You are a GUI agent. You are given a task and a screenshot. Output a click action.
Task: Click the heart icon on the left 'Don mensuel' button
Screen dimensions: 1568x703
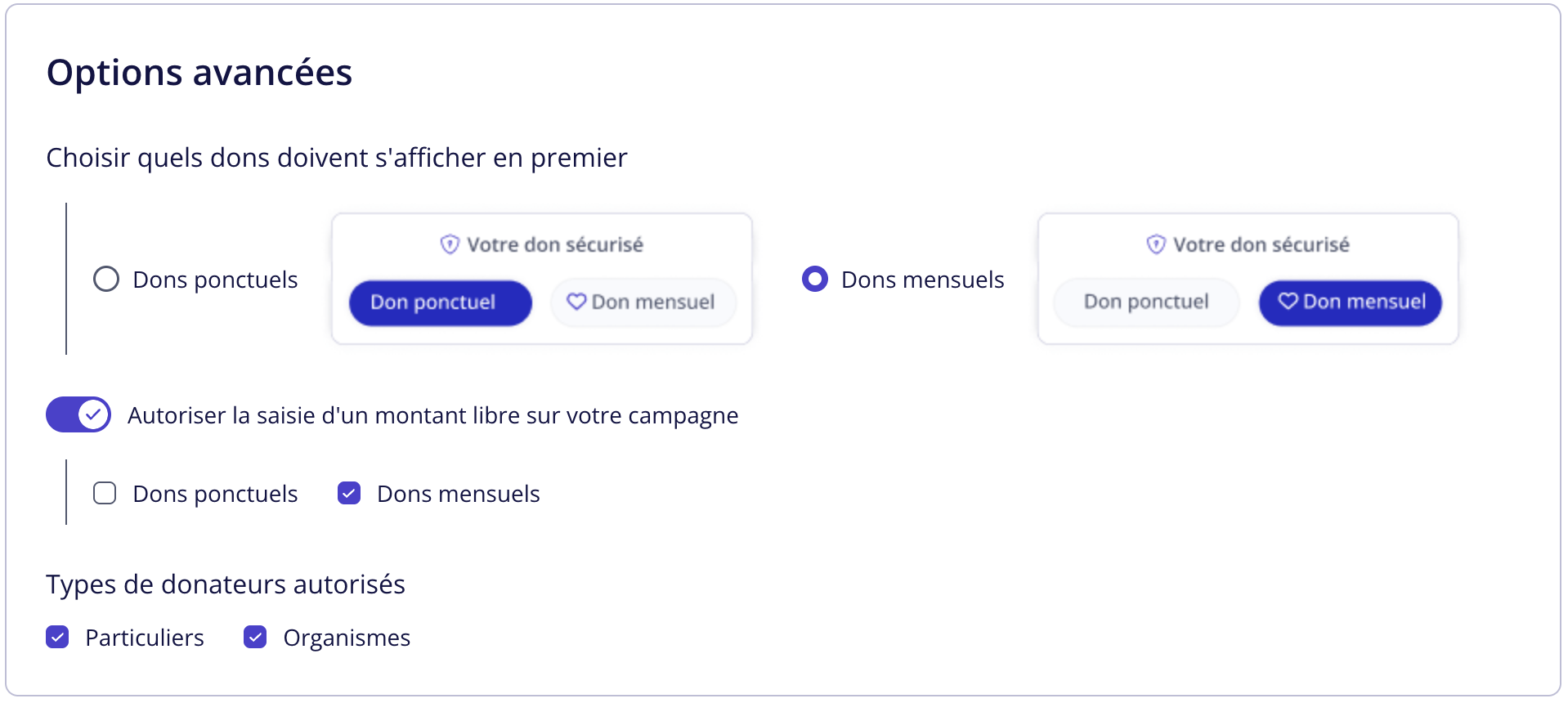pyautogui.click(x=577, y=302)
